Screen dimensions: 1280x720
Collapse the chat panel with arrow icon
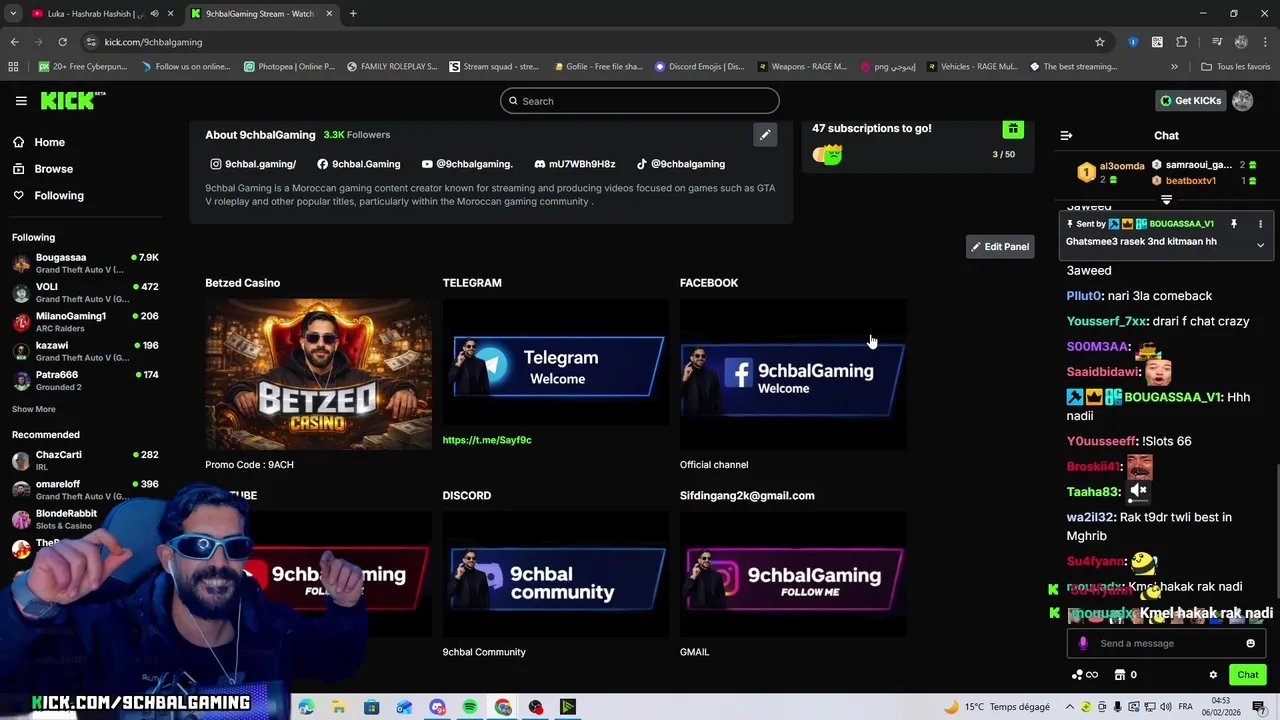pyautogui.click(x=1066, y=135)
